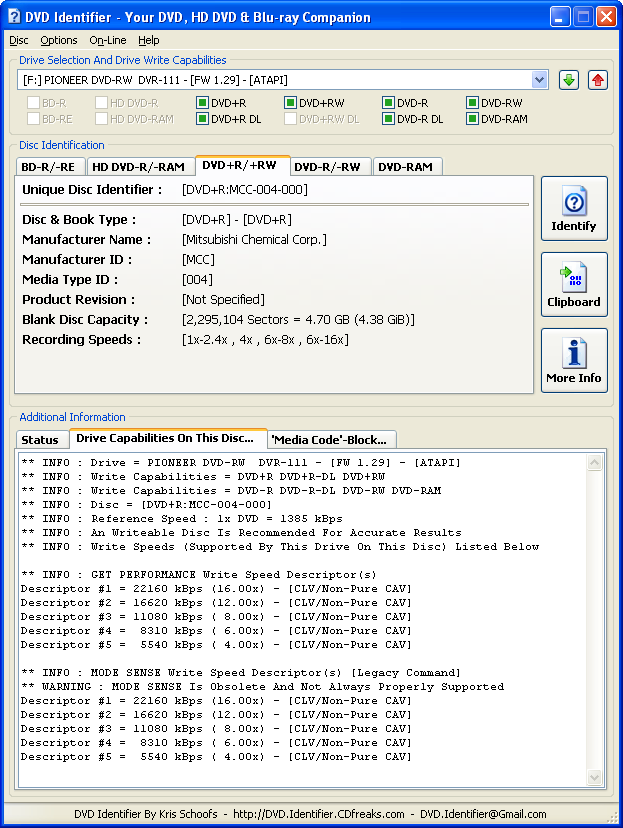Click the red up-arrow eject button

point(598,80)
